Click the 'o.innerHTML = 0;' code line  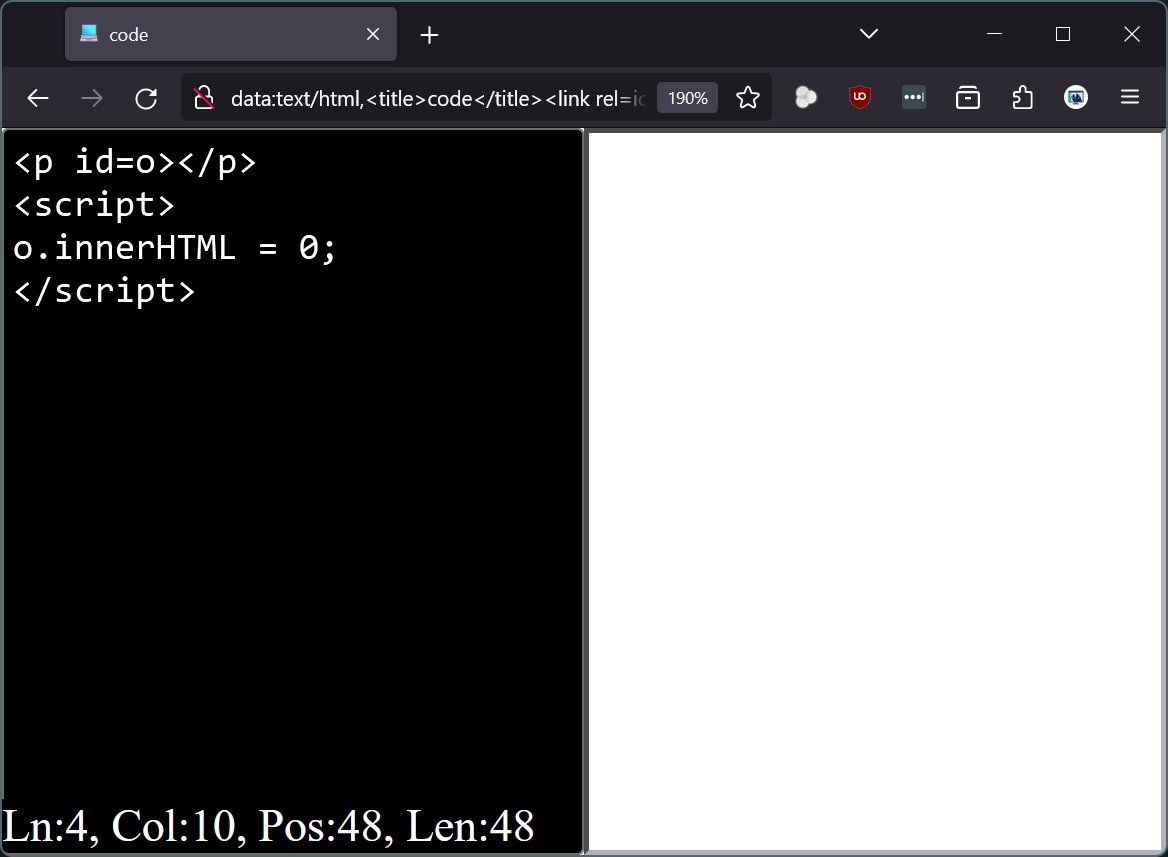[x=173, y=247]
